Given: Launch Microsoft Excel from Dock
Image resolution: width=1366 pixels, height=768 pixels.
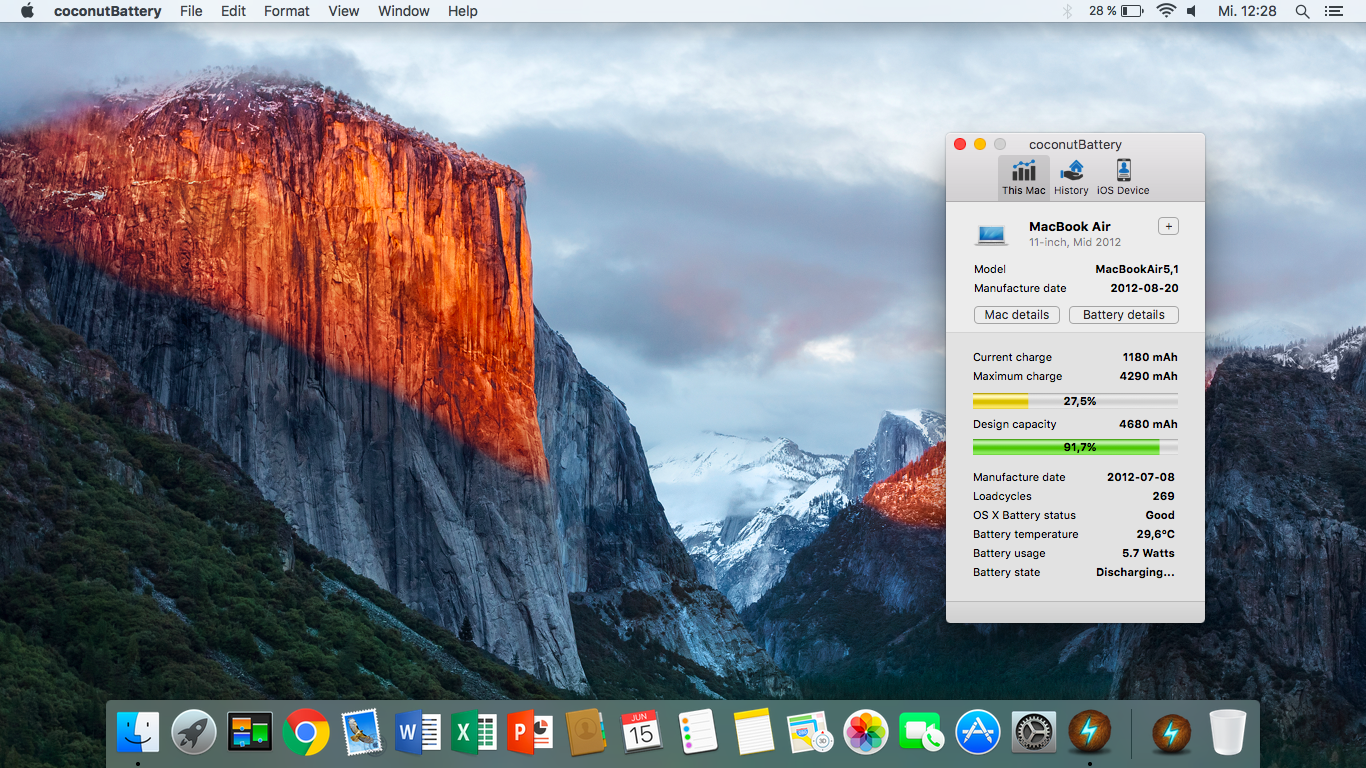Looking at the screenshot, I should [474, 732].
